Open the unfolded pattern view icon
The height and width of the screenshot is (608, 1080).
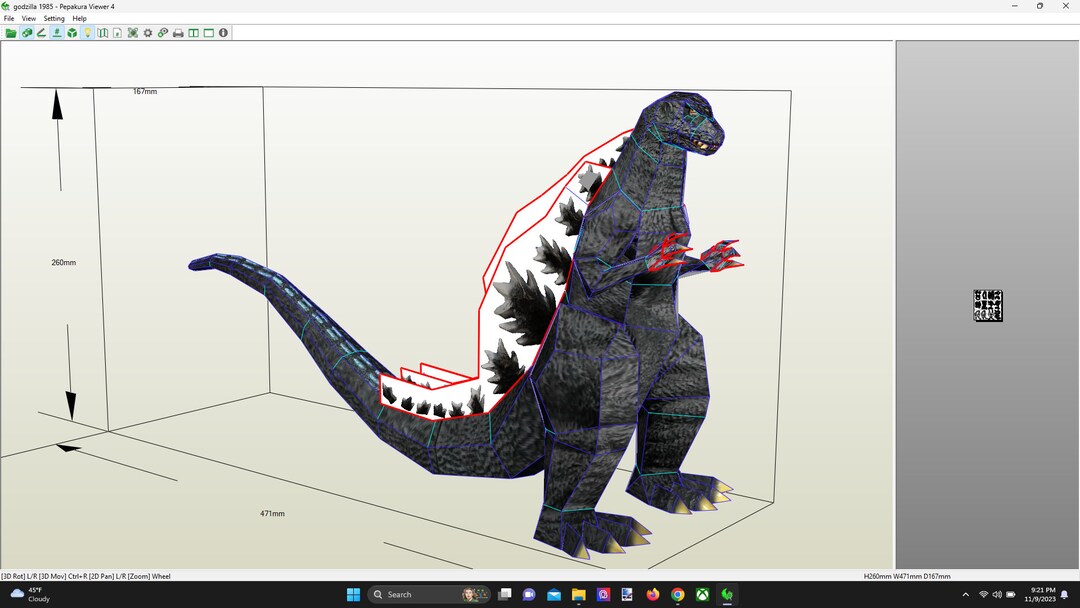103,32
